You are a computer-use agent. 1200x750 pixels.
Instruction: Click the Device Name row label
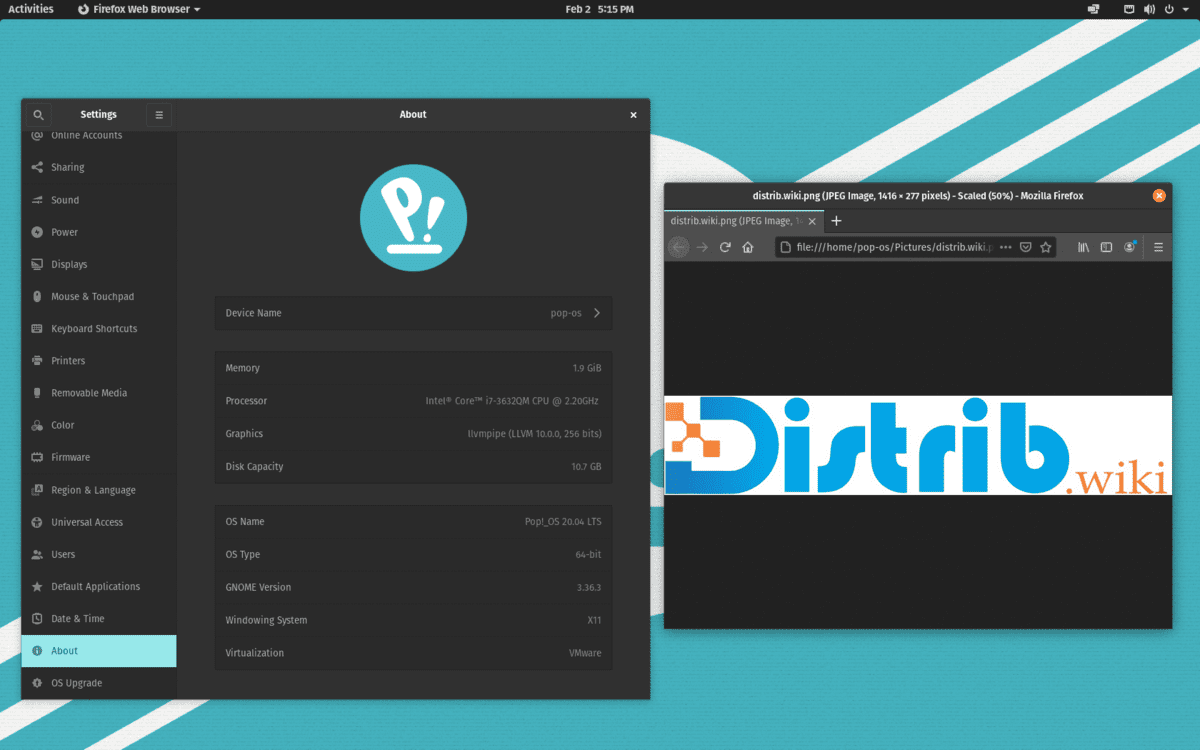coord(253,313)
